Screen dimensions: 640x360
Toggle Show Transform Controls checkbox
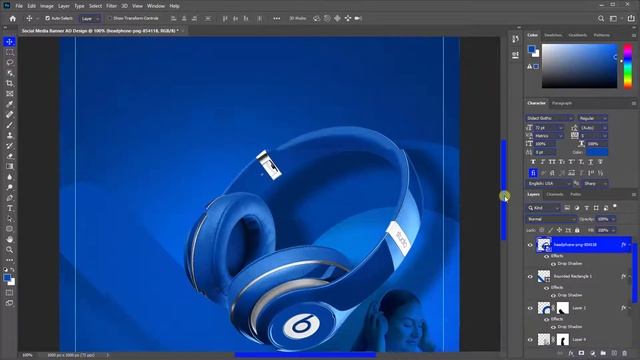click(x=109, y=18)
